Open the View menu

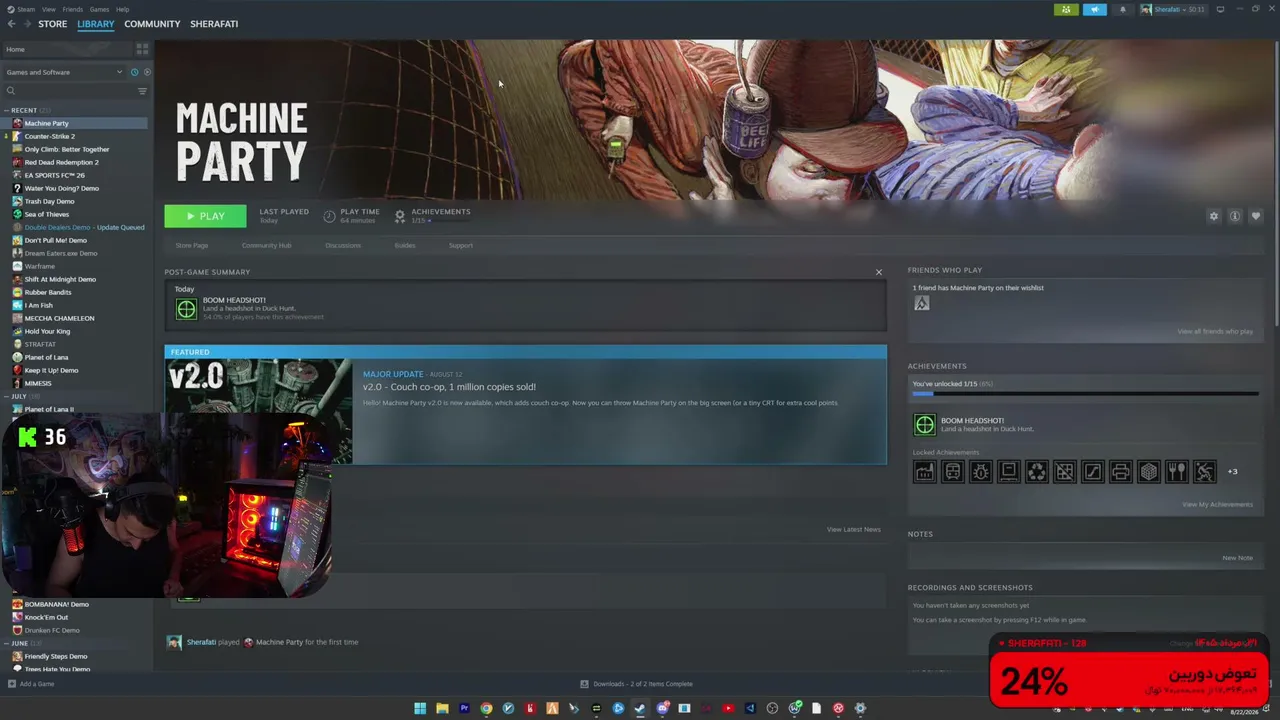(49, 9)
